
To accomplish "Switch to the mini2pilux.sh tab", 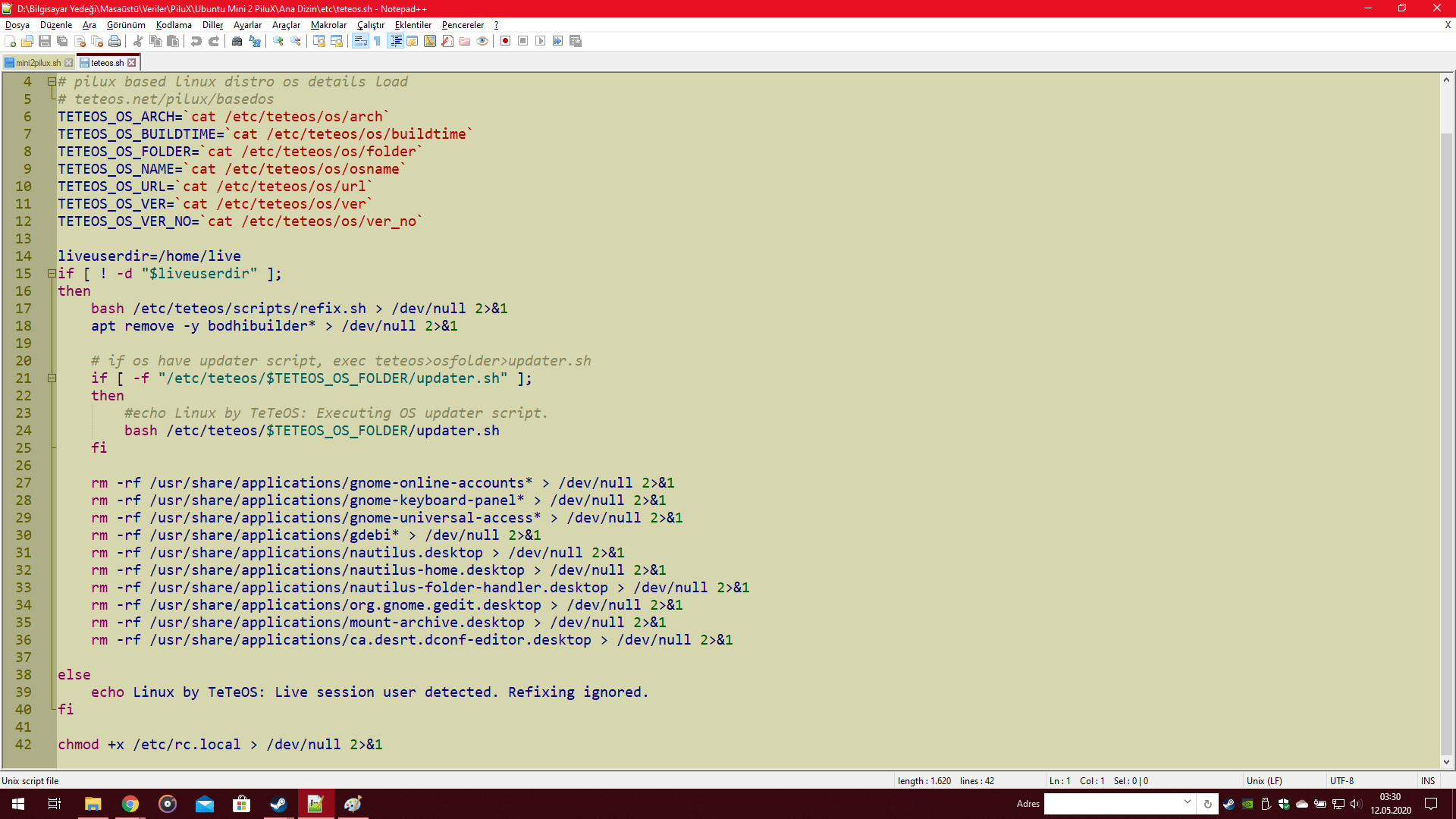I will [38, 63].
